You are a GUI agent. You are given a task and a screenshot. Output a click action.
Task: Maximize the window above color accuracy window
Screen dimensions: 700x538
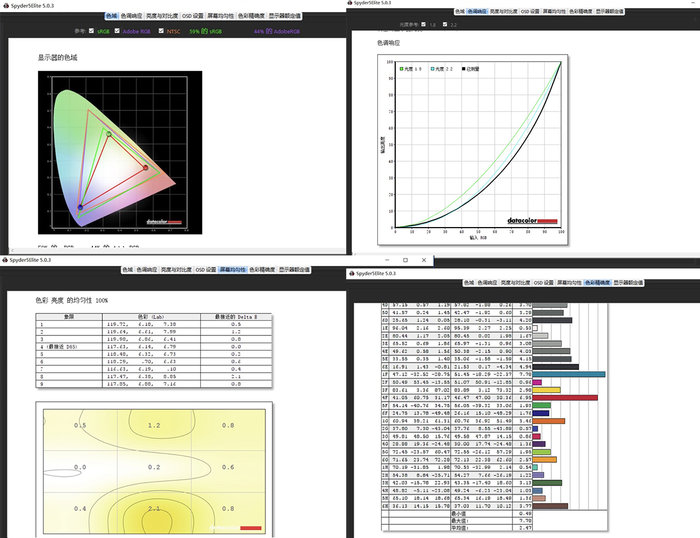coord(405,260)
